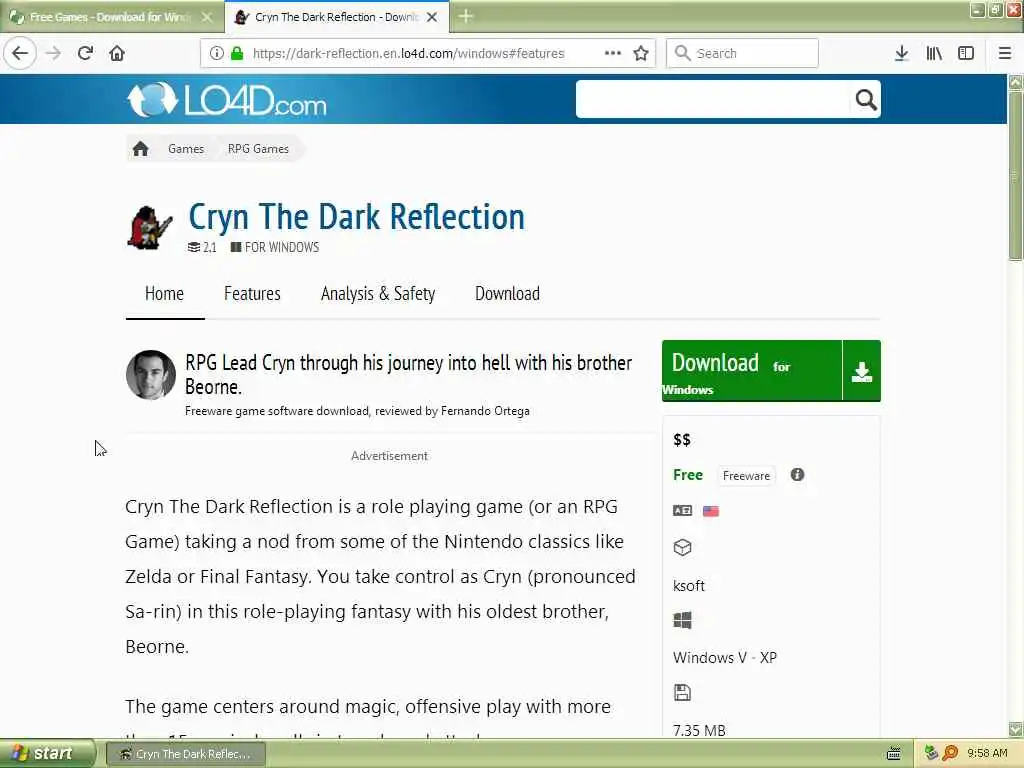Open the Download tab

point(507,294)
